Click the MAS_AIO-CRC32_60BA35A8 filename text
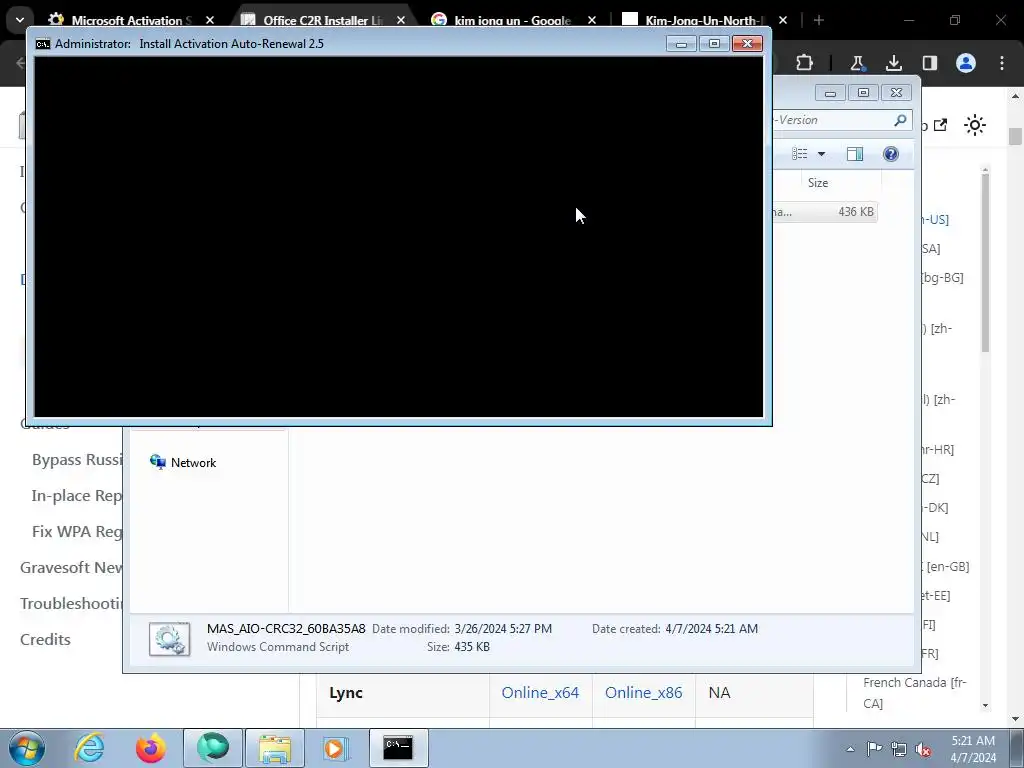Image resolution: width=1024 pixels, height=768 pixels. (x=286, y=629)
